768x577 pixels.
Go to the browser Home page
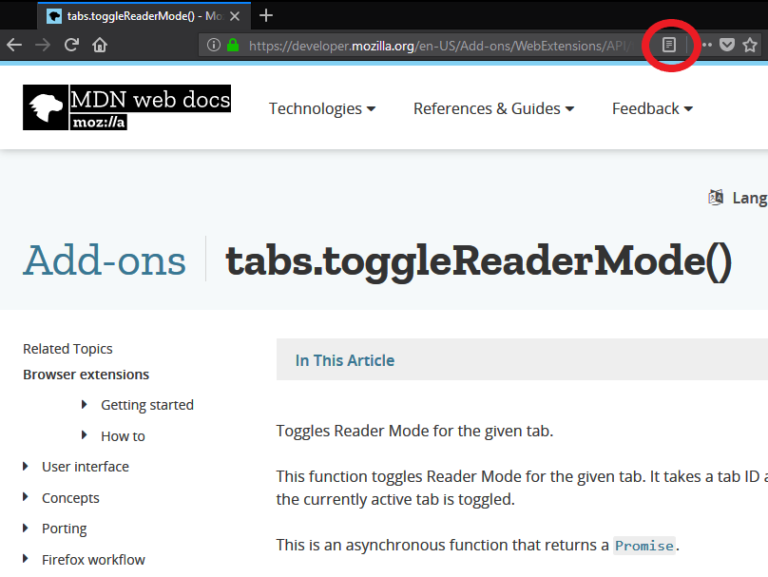(100, 45)
